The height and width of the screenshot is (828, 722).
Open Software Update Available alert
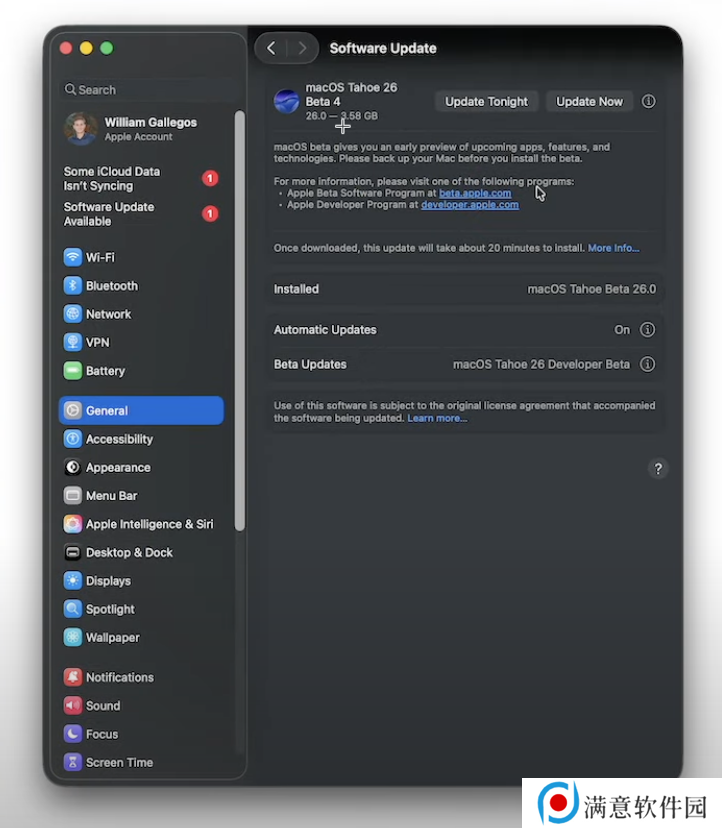click(141, 214)
